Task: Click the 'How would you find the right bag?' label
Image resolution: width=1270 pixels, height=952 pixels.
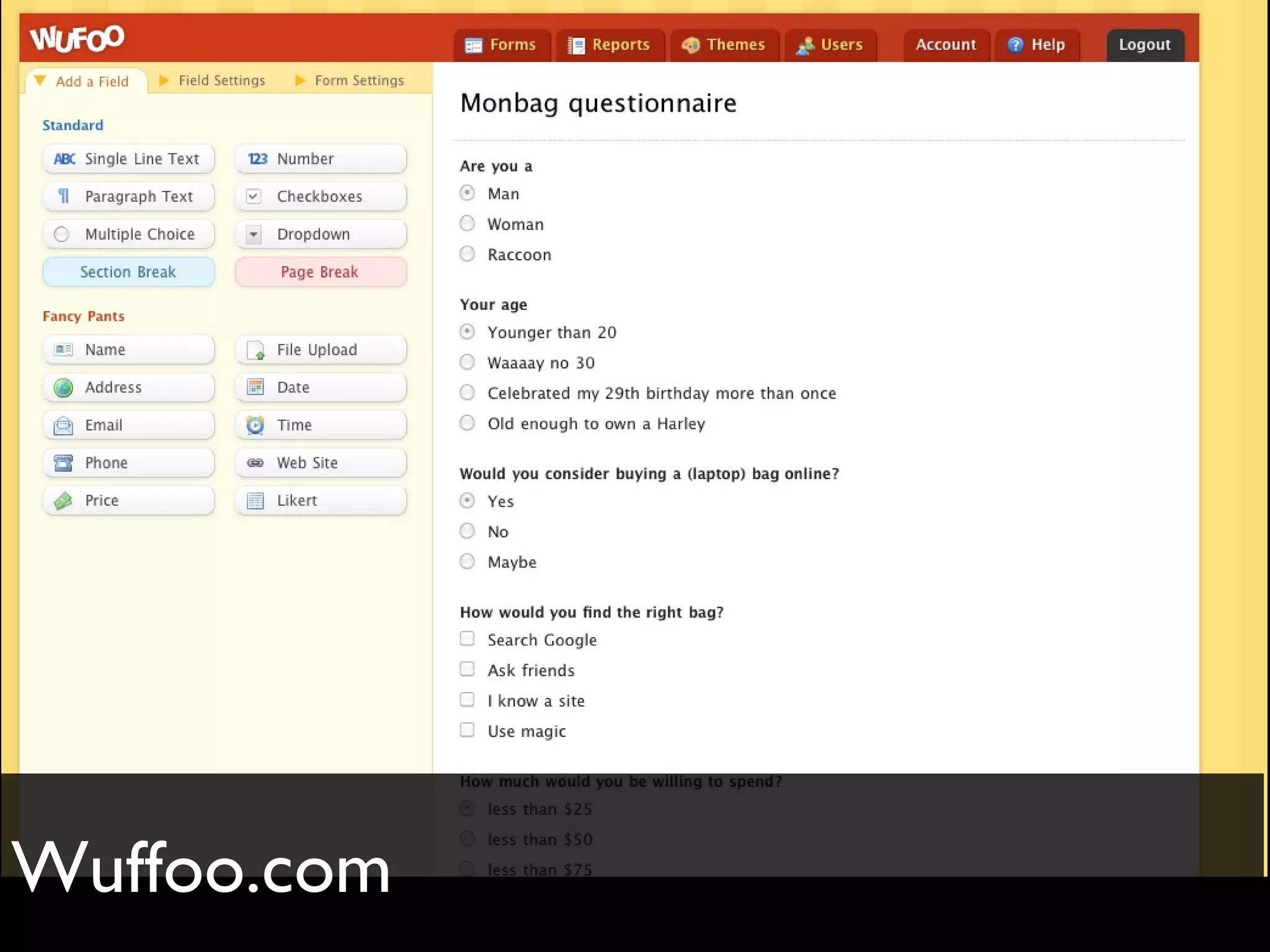Action: (x=592, y=612)
